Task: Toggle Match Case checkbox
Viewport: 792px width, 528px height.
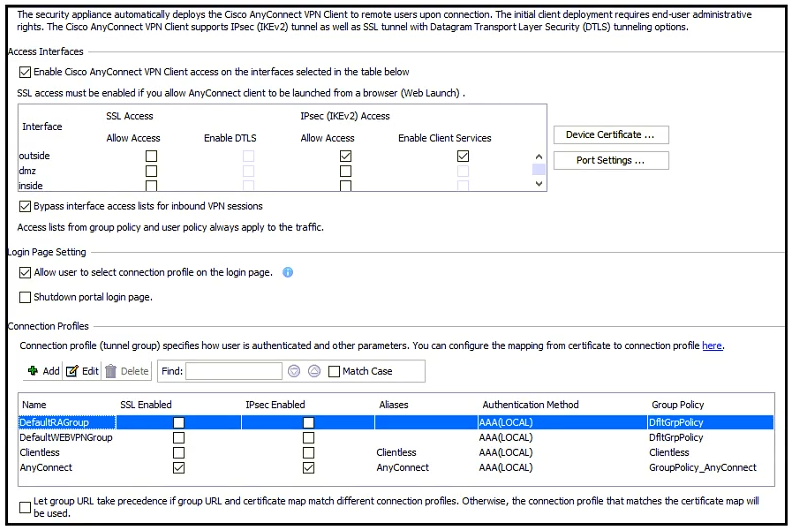Action: click(335, 371)
